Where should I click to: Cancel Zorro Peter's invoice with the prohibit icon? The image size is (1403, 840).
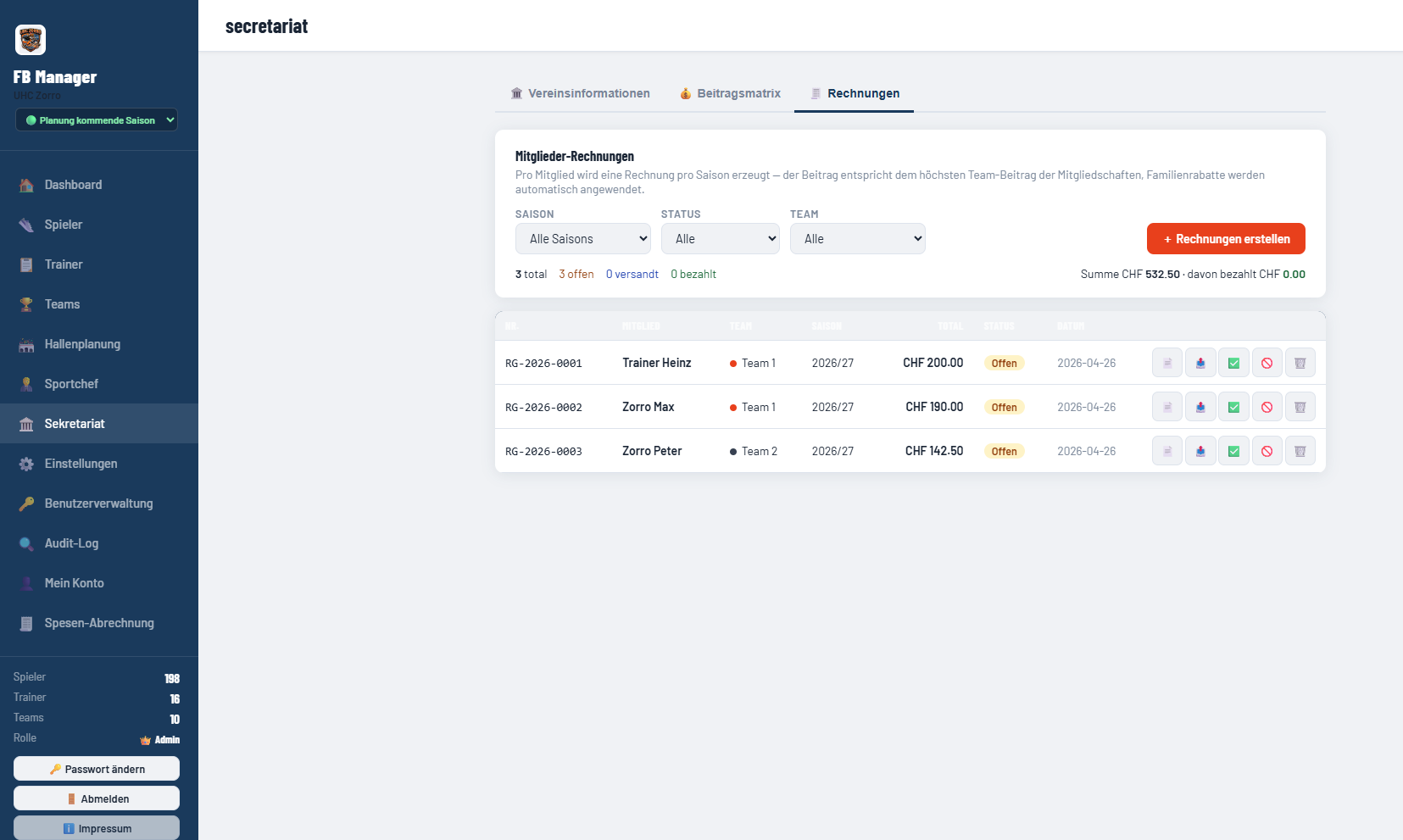tap(1267, 451)
